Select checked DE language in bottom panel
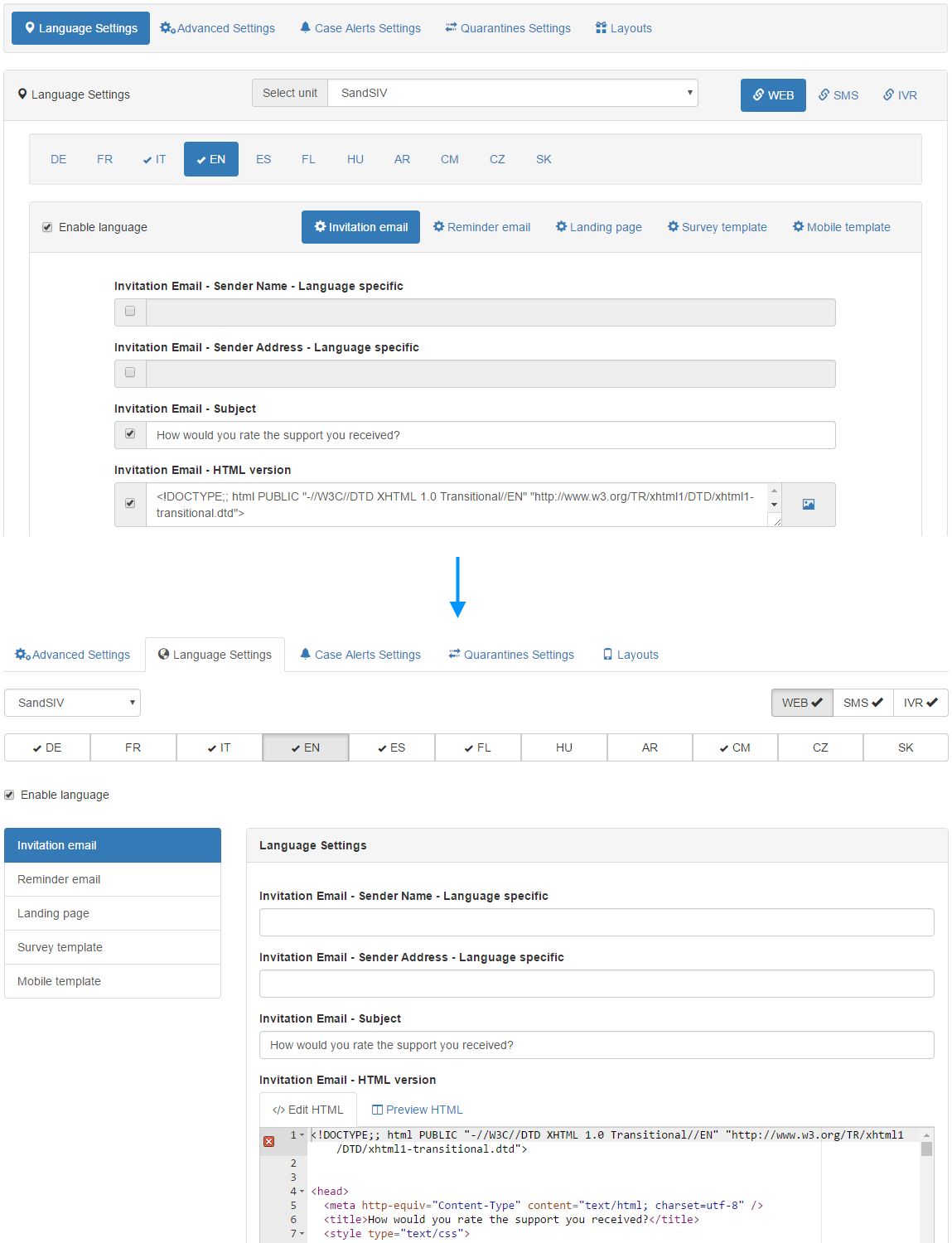The image size is (952, 1243). click(47, 747)
